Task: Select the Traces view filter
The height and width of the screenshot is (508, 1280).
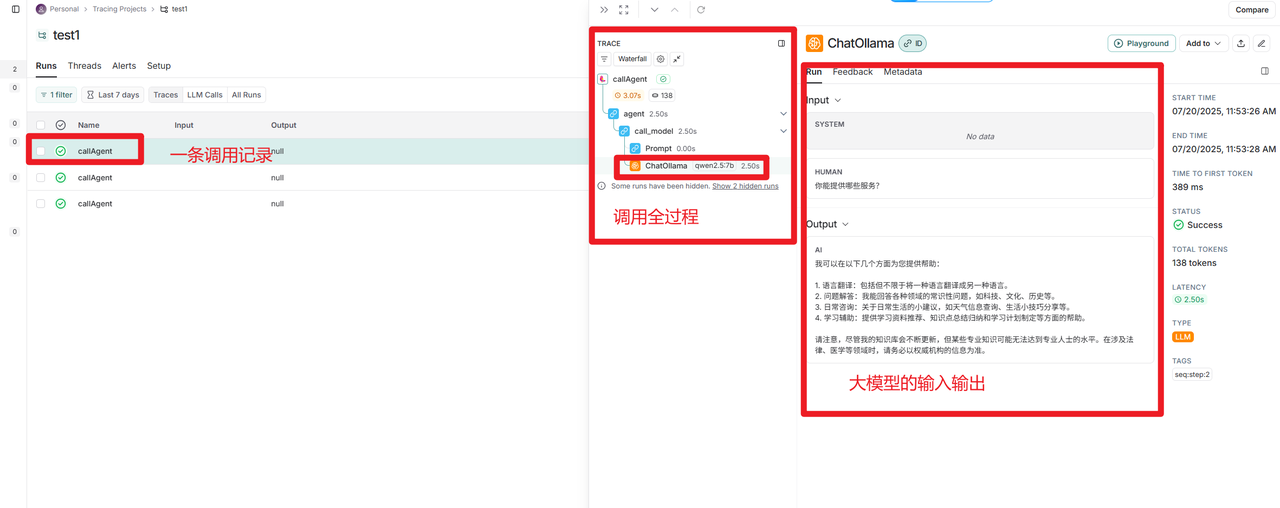Action: point(166,95)
